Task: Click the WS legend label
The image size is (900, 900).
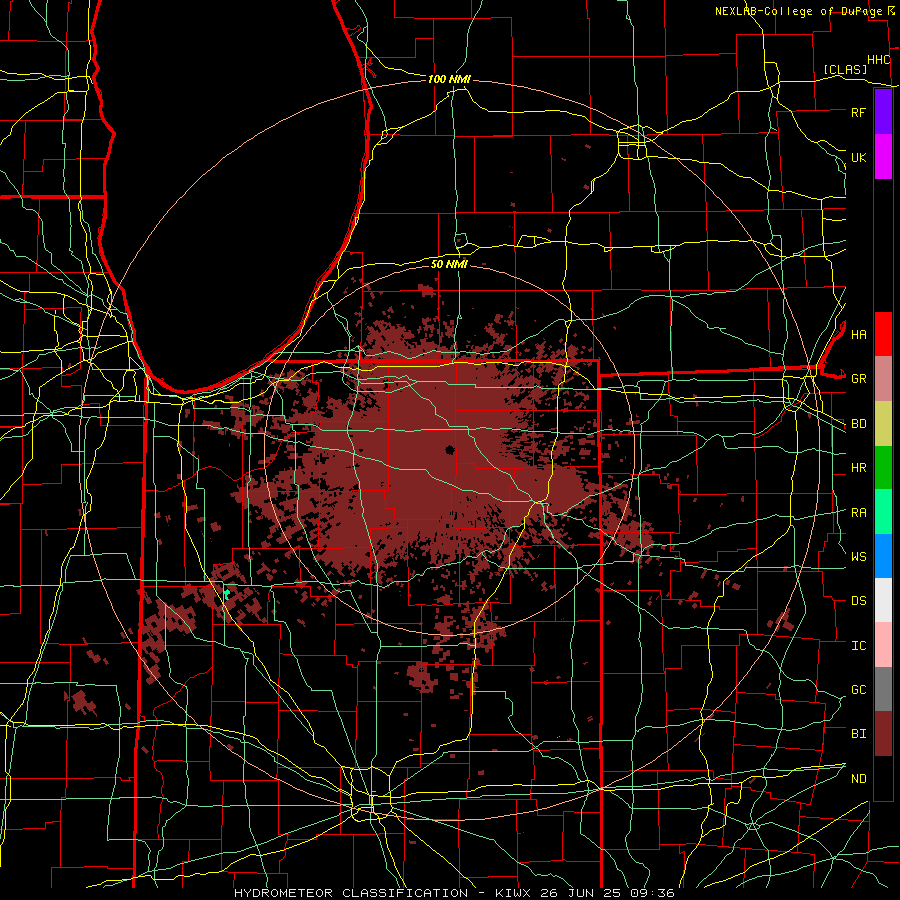Action: tap(858, 557)
